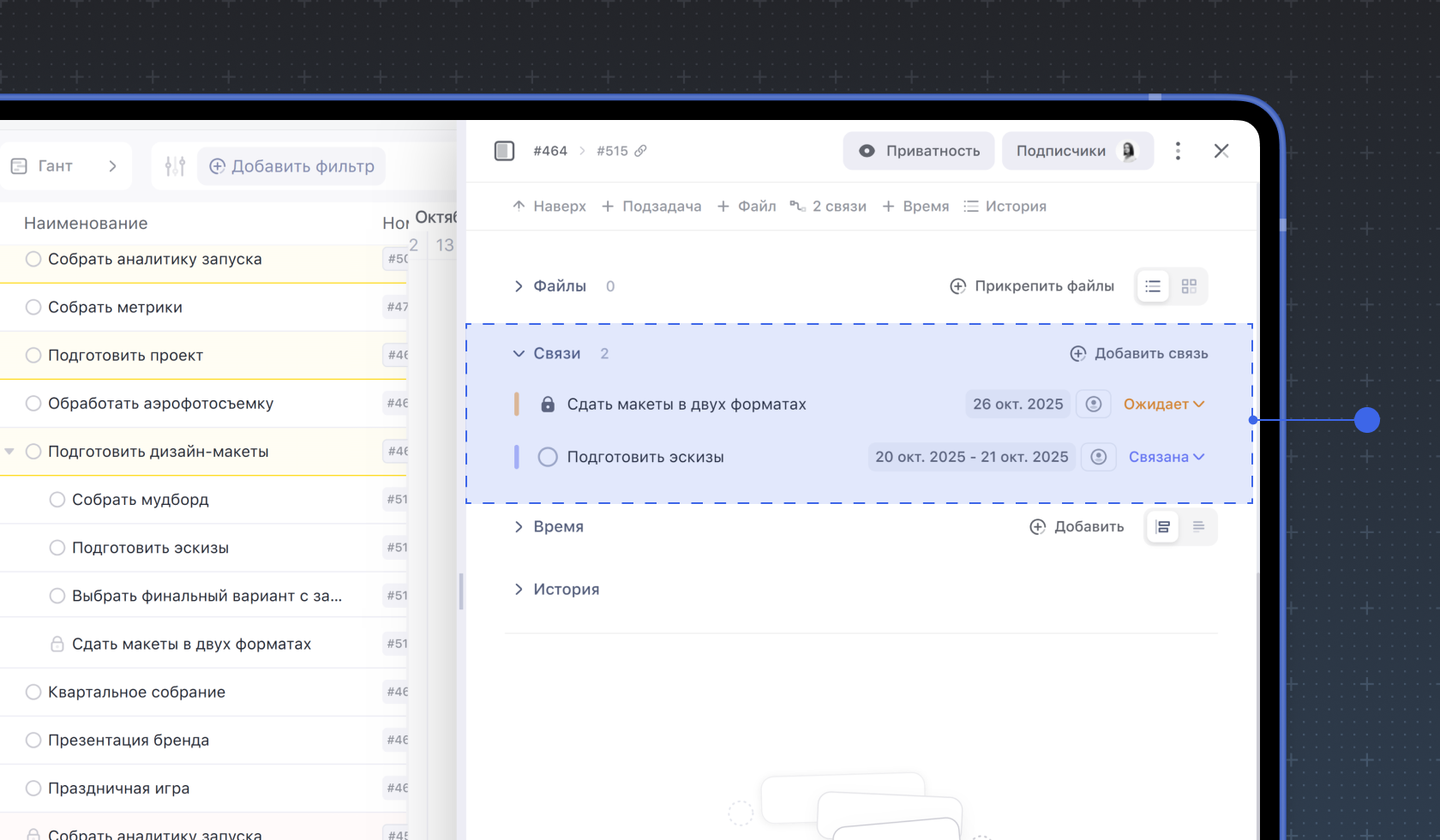Collapse the Связи section
The width and height of the screenshot is (1440, 840).
(519, 353)
